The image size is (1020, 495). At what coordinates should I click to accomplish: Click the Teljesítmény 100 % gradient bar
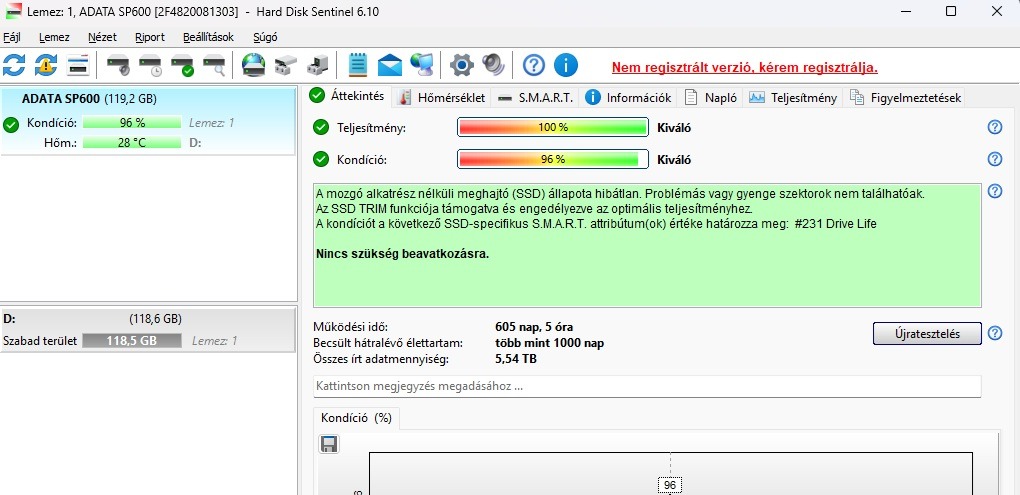click(553, 127)
